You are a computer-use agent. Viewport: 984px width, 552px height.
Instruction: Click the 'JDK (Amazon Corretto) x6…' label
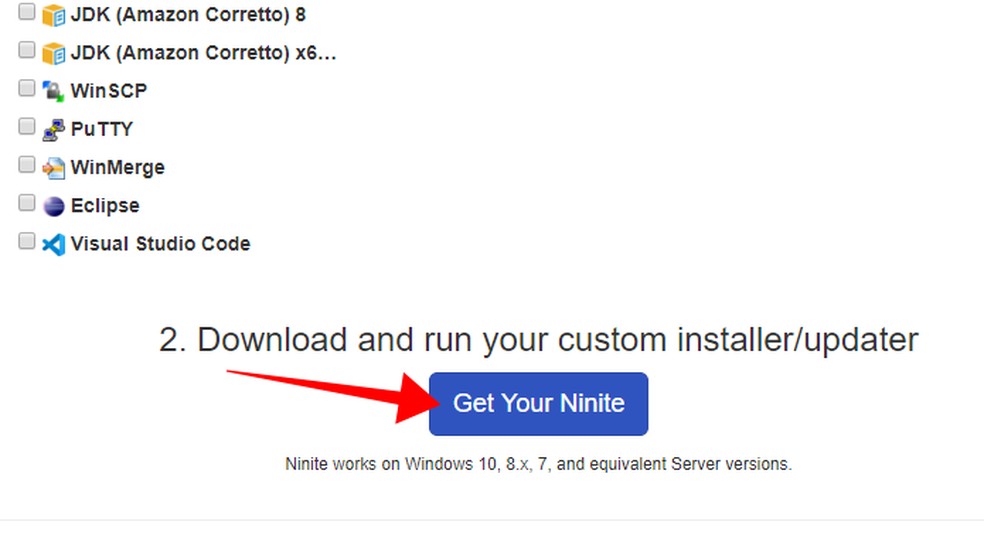203,53
